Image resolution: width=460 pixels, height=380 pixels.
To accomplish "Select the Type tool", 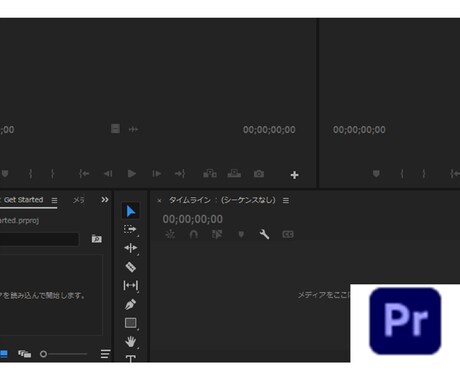I will tap(130, 358).
